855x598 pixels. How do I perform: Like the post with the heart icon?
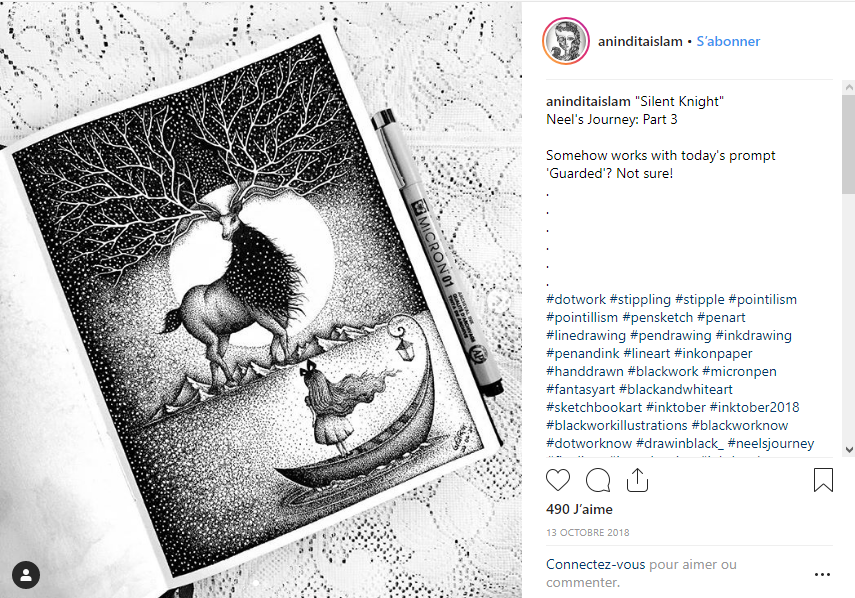[558, 480]
